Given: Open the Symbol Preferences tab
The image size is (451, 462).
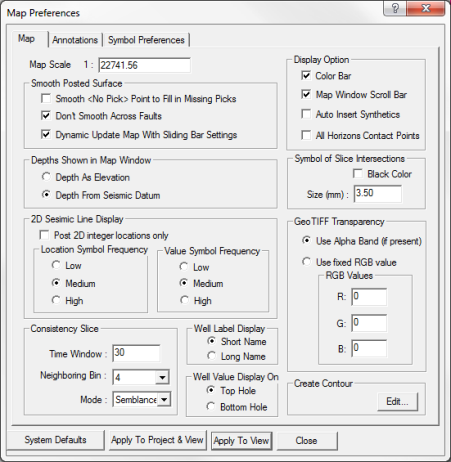Looking at the screenshot, I should [146, 40].
